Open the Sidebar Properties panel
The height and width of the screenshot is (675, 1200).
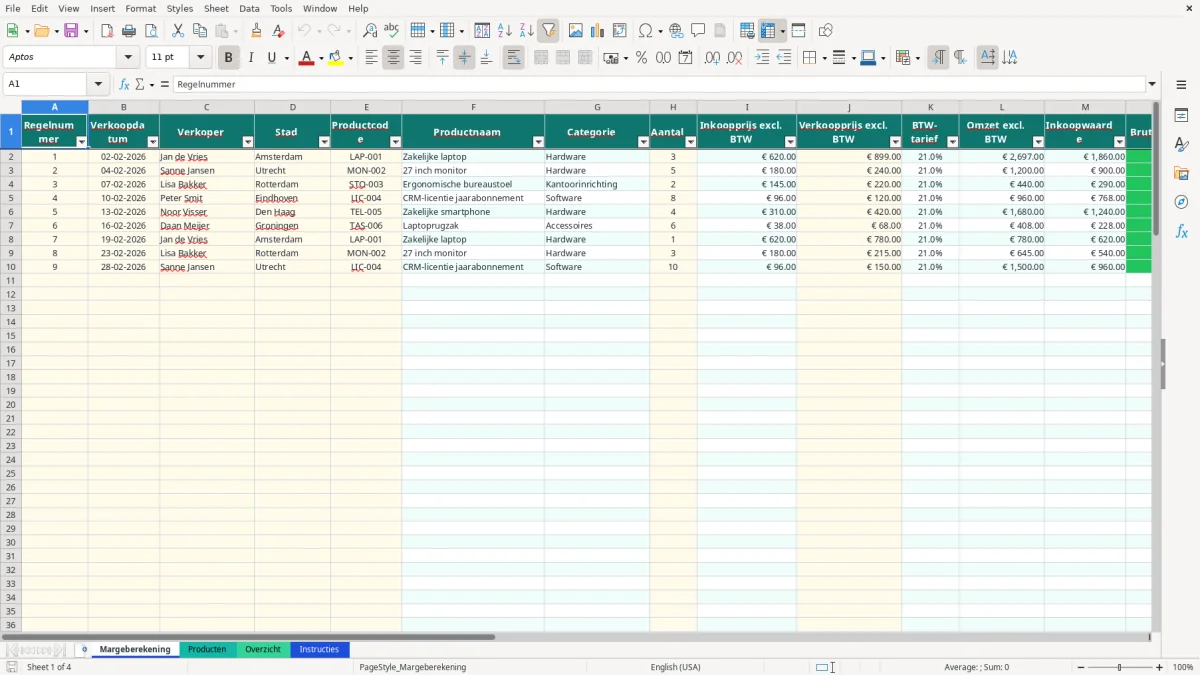tap(1181, 116)
